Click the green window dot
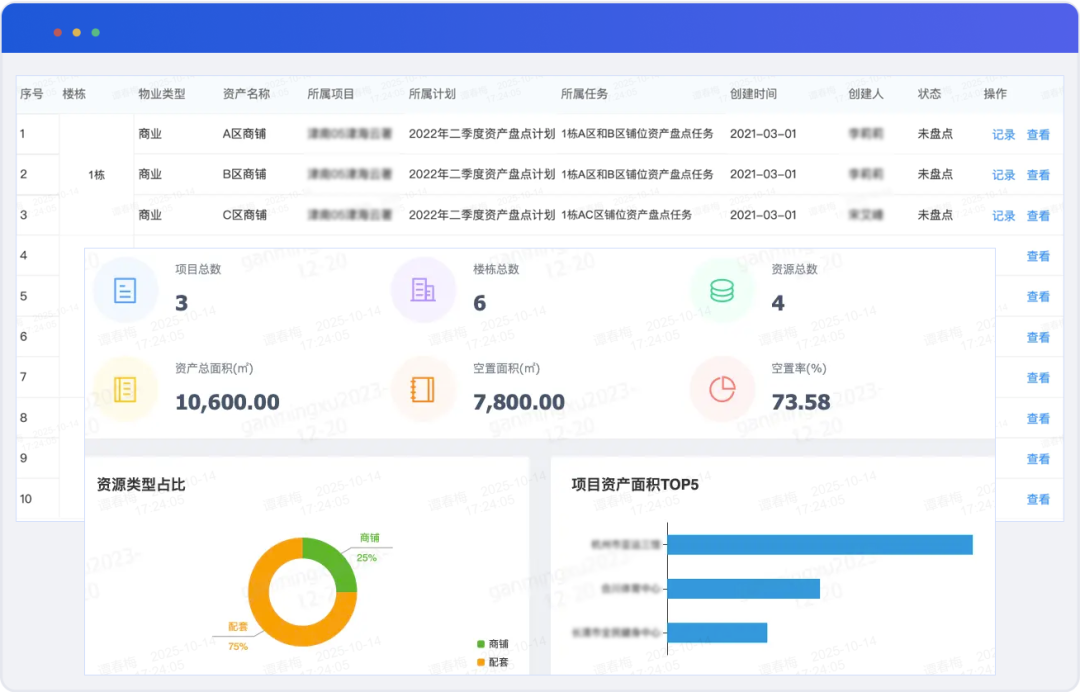1080x692 pixels. click(x=96, y=32)
